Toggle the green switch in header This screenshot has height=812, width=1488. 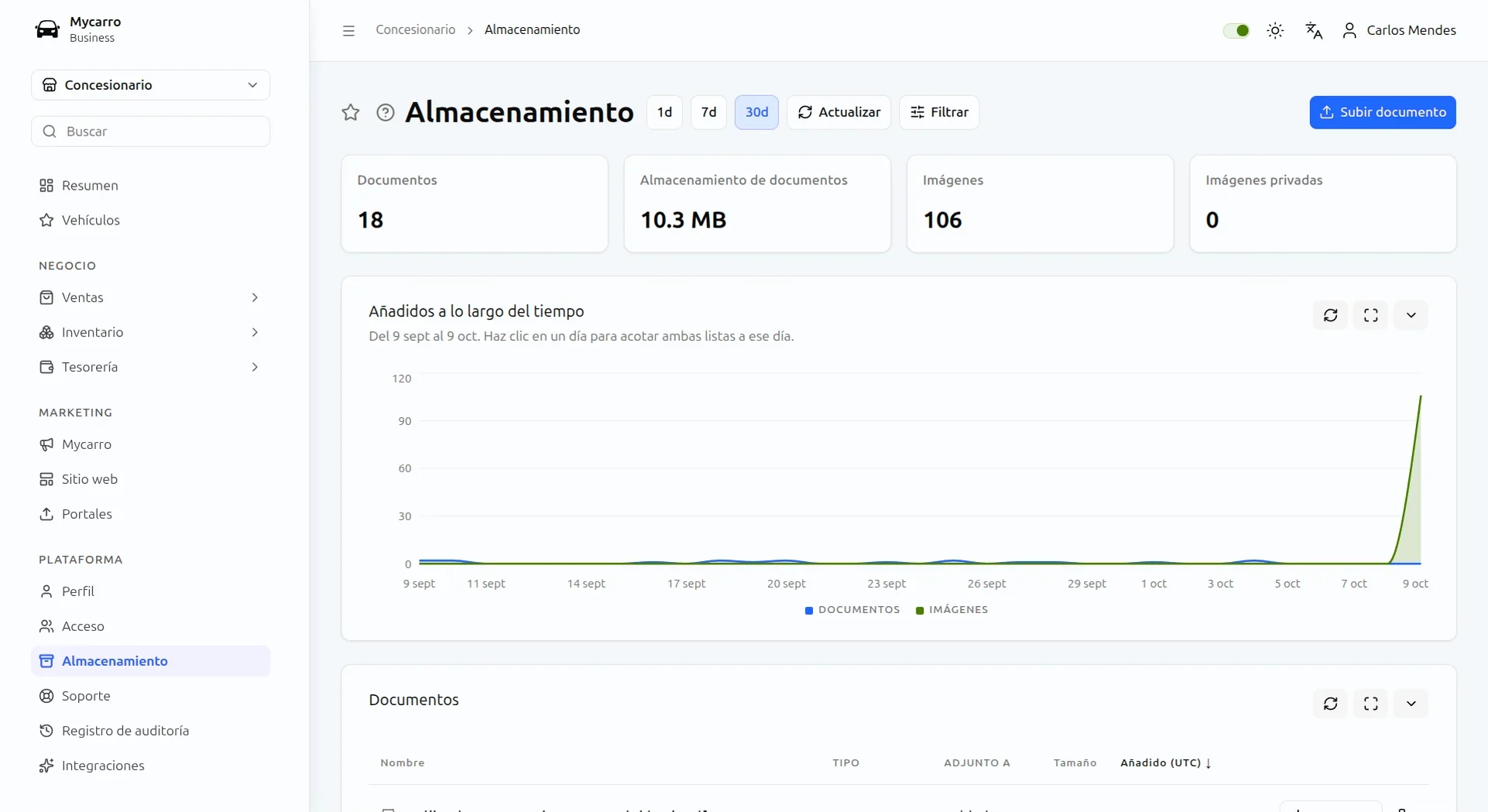pyautogui.click(x=1236, y=30)
